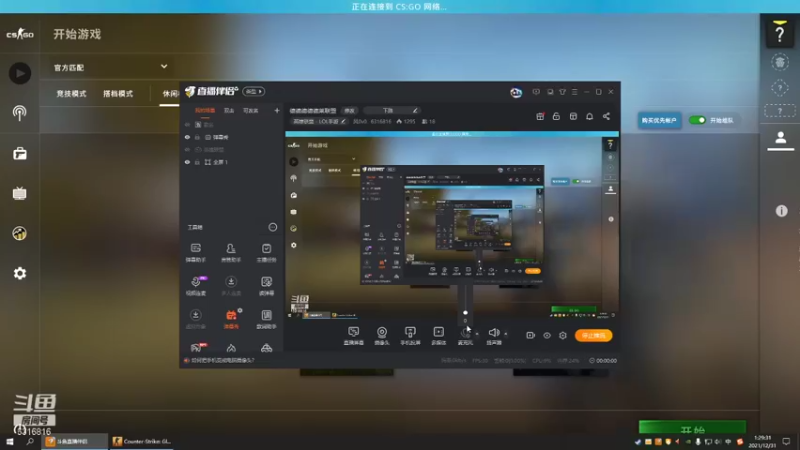Open the purple-badged 视频连麦 tool
The height and width of the screenshot is (450, 800).
(195, 286)
